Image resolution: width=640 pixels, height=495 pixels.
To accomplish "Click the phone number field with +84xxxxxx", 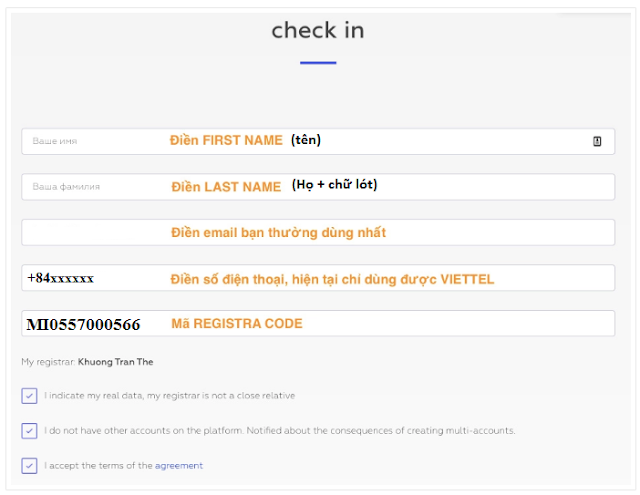I will 318,278.
